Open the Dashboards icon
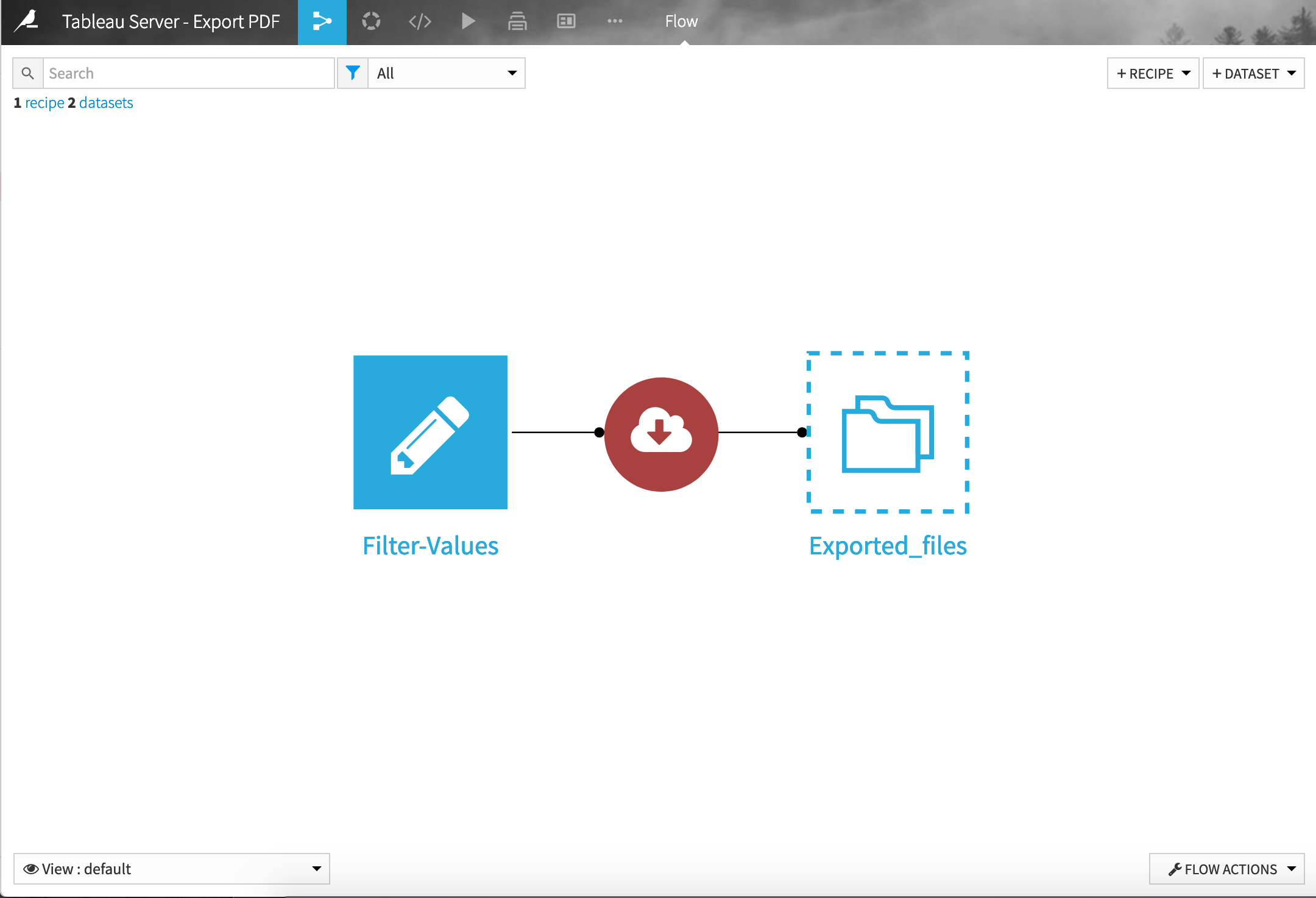The width and height of the screenshot is (1316, 898). [x=566, y=22]
